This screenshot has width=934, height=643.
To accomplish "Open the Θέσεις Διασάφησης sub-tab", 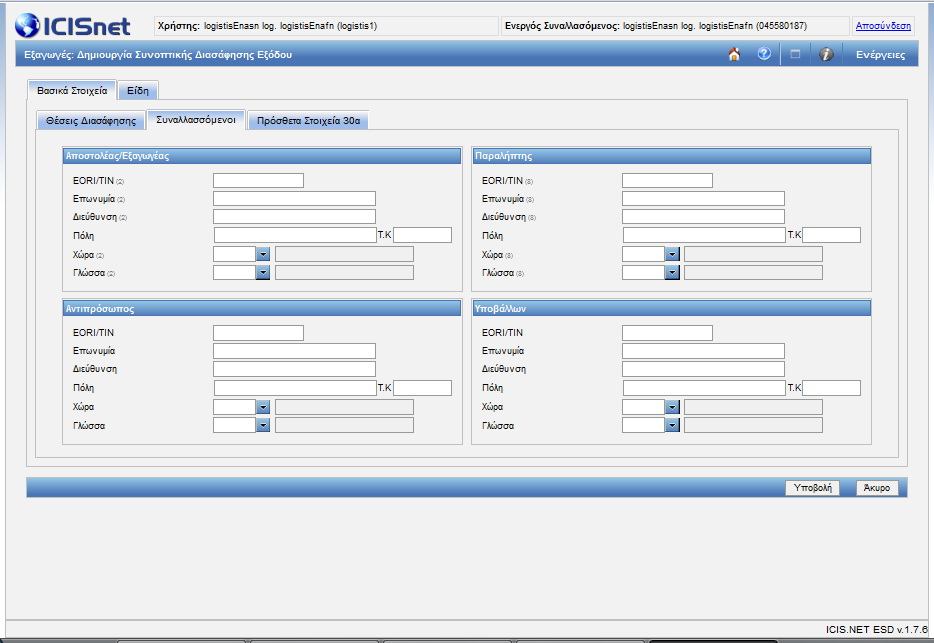I will click(x=91, y=120).
